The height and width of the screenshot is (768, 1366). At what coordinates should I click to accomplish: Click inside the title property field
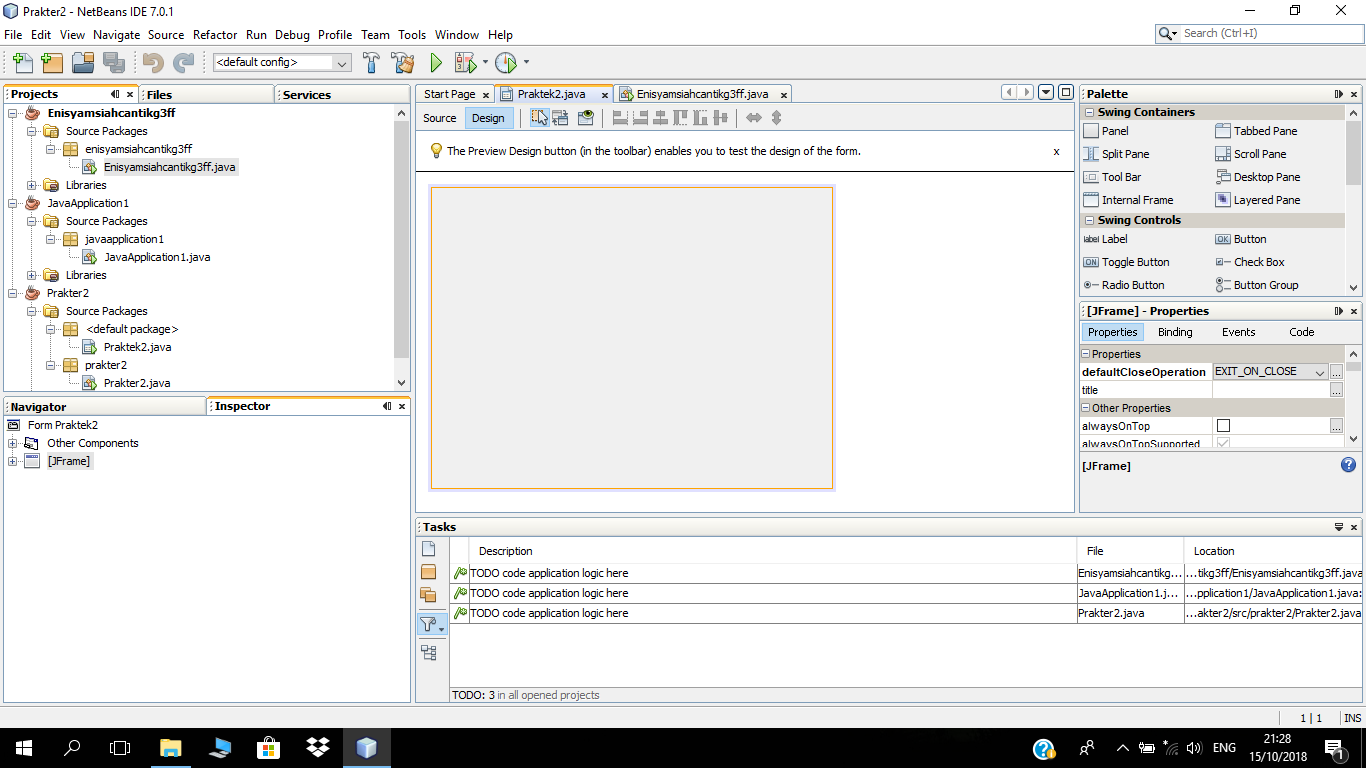coord(1270,389)
